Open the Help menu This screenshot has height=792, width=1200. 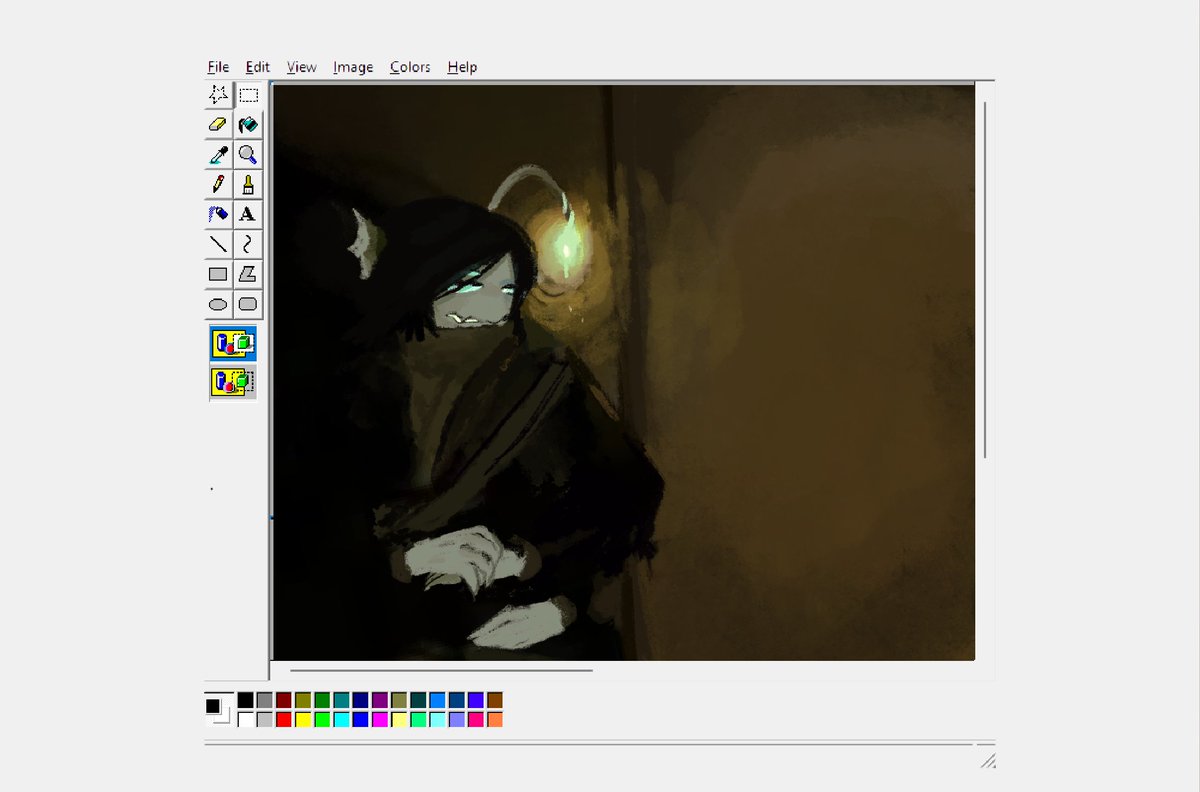click(462, 67)
